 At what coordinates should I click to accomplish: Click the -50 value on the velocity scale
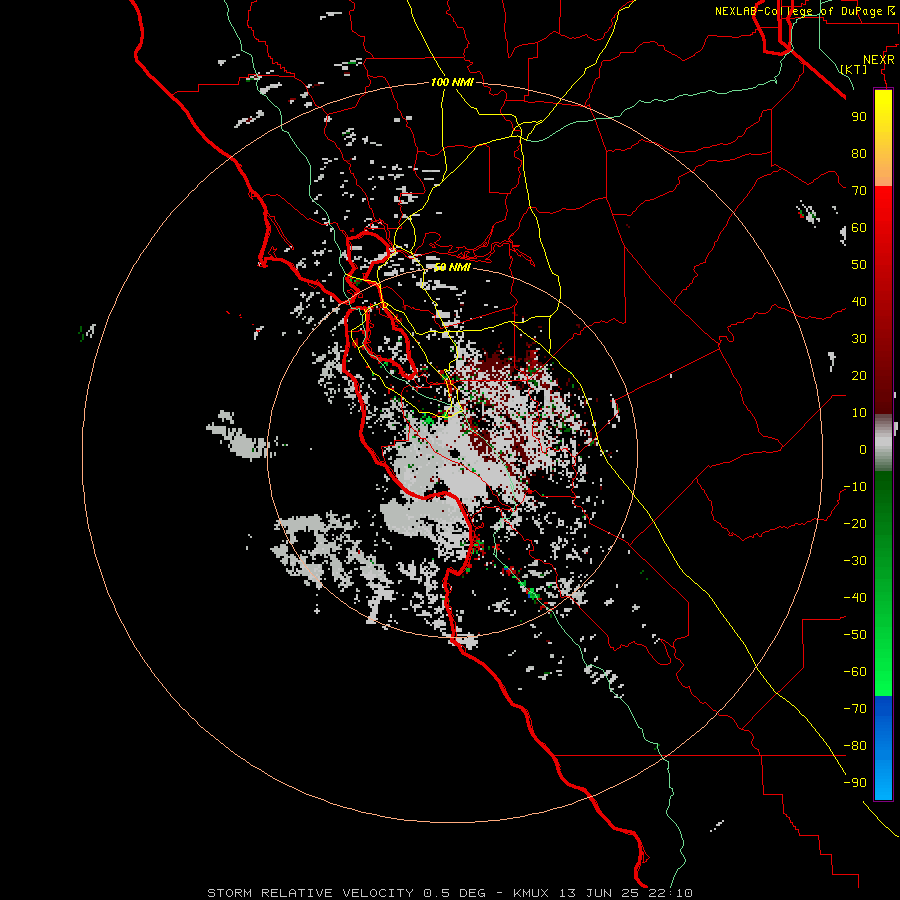coord(855,635)
